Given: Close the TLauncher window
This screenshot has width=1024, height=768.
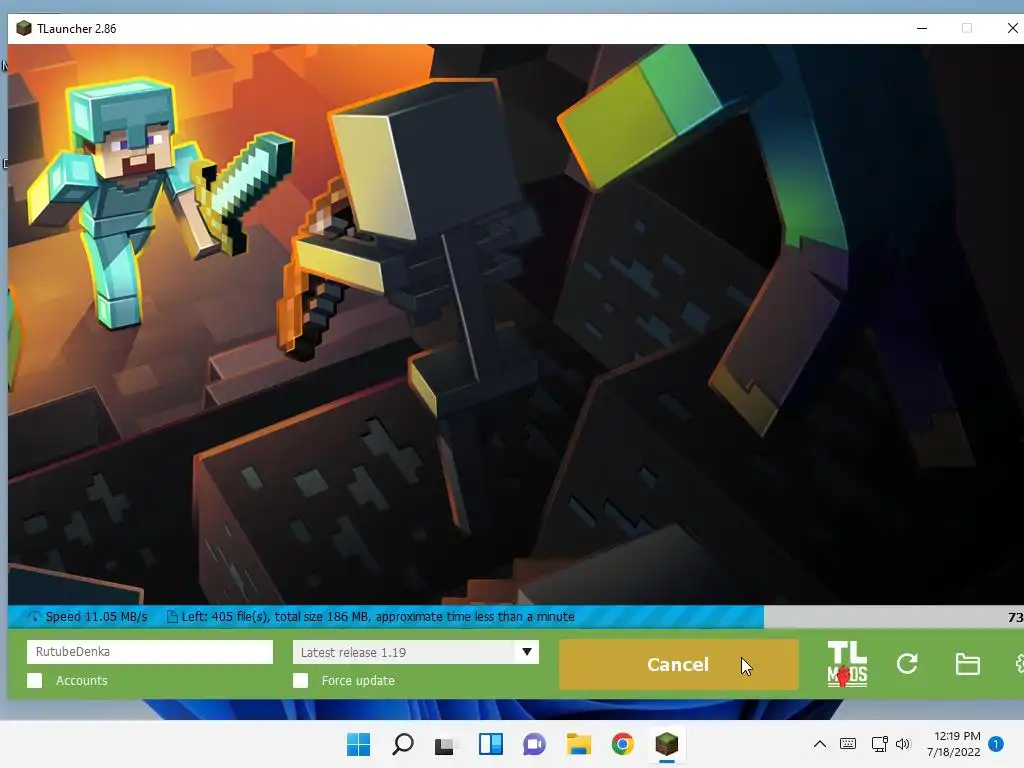Looking at the screenshot, I should pos(1012,28).
